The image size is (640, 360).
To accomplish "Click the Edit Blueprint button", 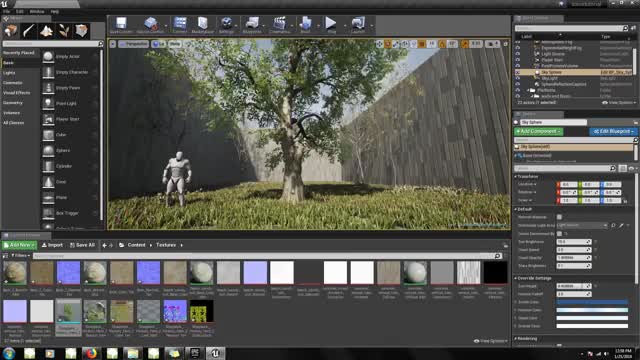I will tap(613, 131).
